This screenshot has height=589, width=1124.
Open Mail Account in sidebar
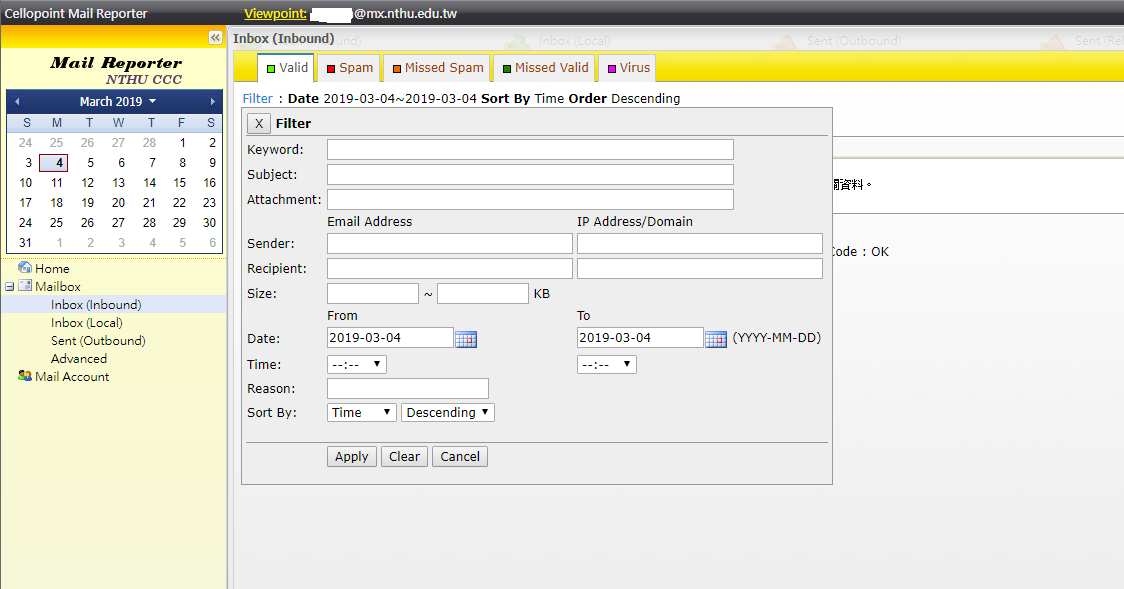click(x=71, y=377)
